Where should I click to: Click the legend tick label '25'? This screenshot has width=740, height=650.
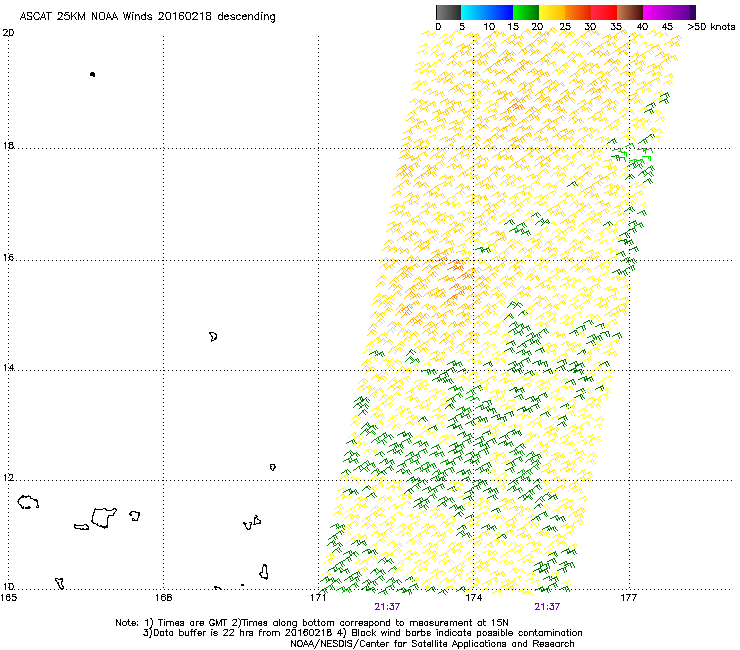click(x=565, y=27)
